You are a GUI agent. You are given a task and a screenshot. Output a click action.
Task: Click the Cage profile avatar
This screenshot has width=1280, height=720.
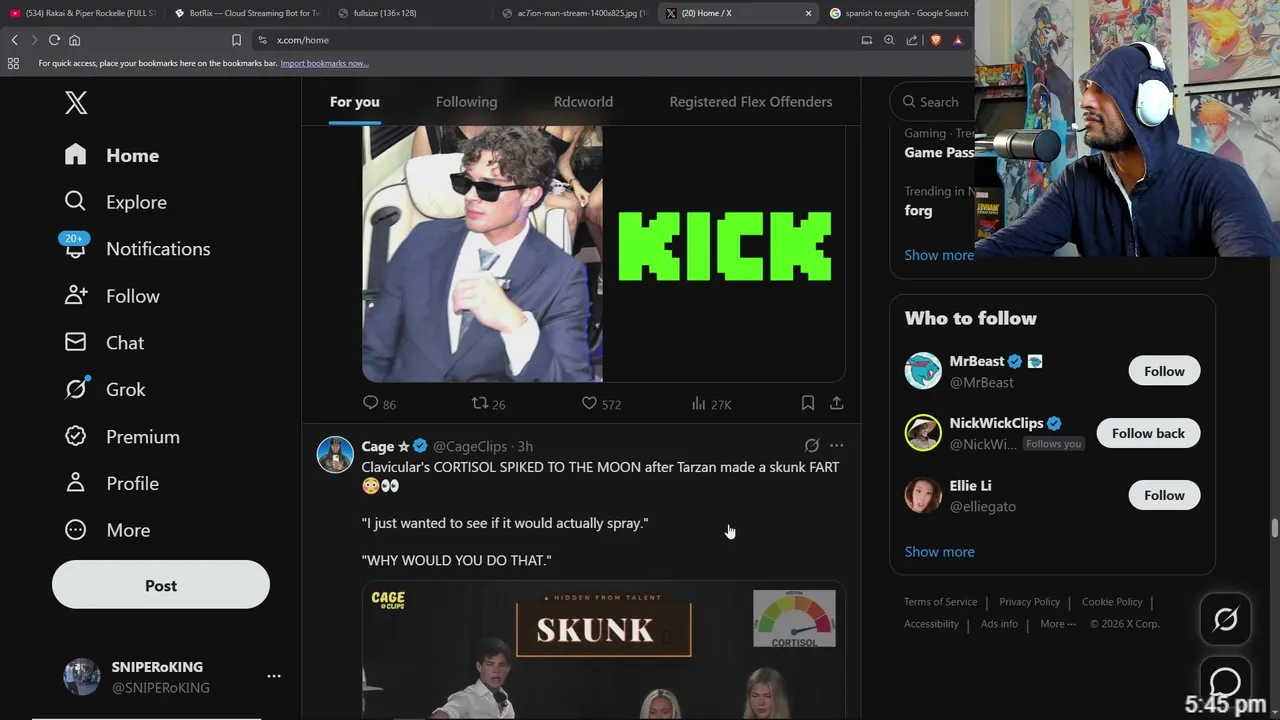pyautogui.click(x=335, y=455)
